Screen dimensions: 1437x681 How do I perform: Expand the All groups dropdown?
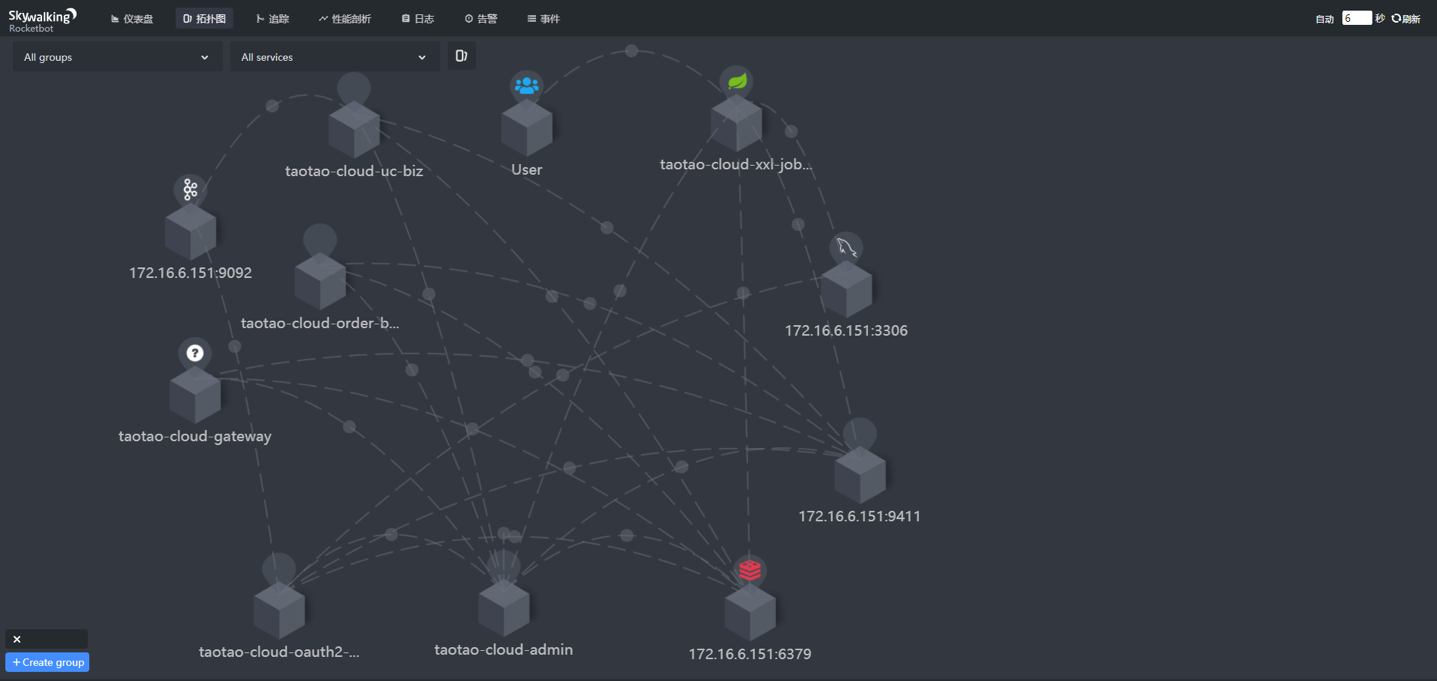coord(117,57)
